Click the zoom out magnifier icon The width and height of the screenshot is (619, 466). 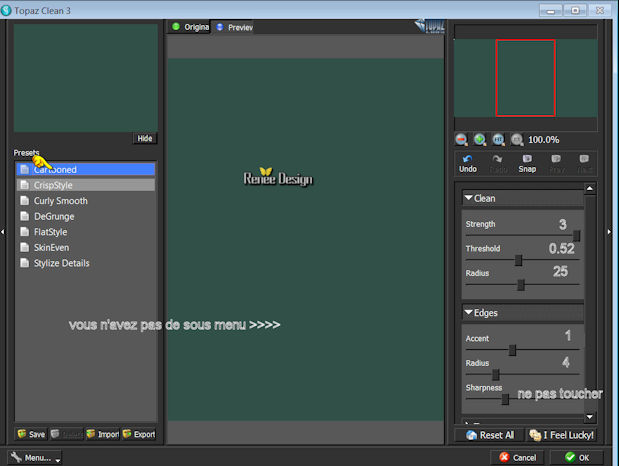click(461, 139)
